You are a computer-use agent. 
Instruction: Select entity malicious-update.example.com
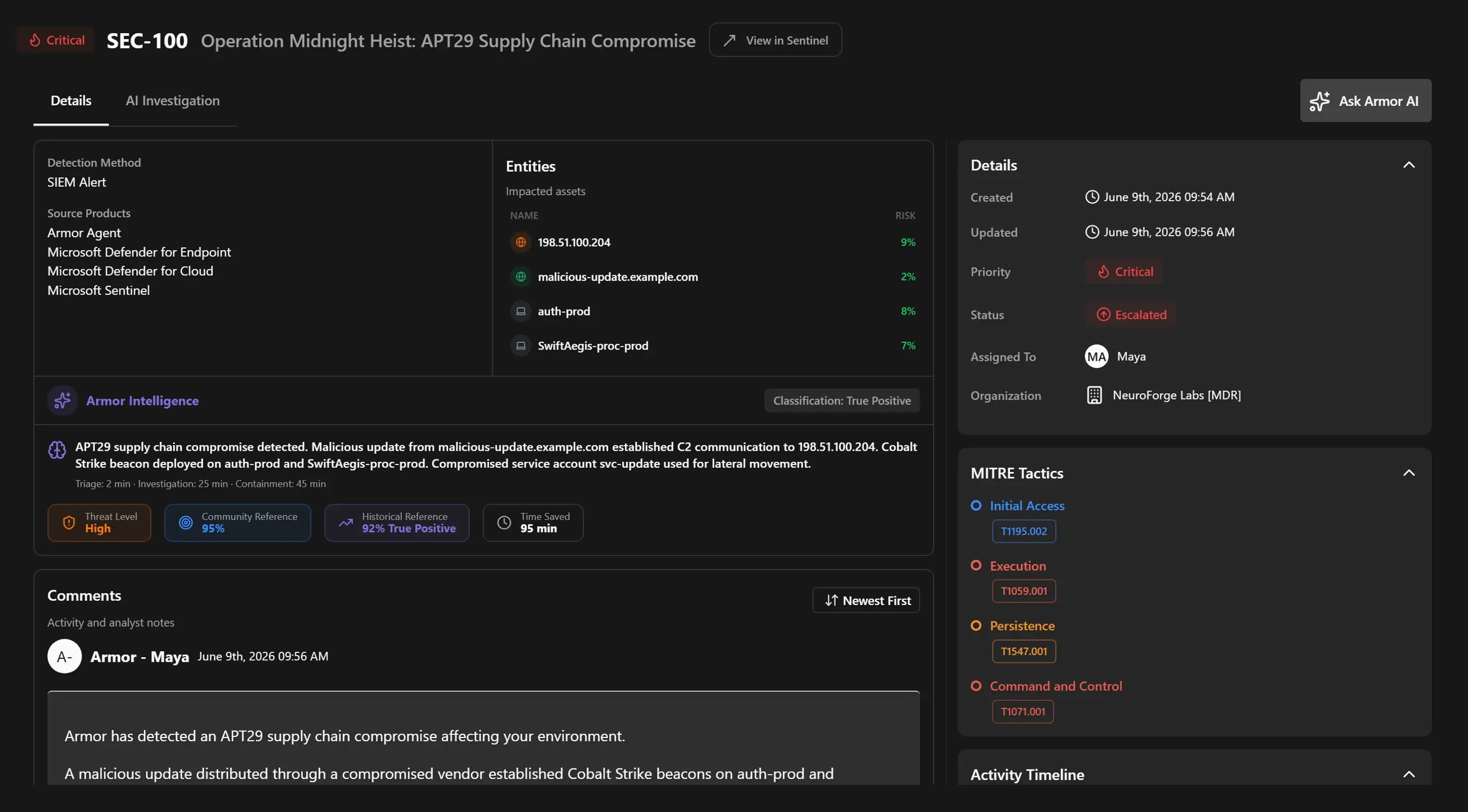[618, 276]
